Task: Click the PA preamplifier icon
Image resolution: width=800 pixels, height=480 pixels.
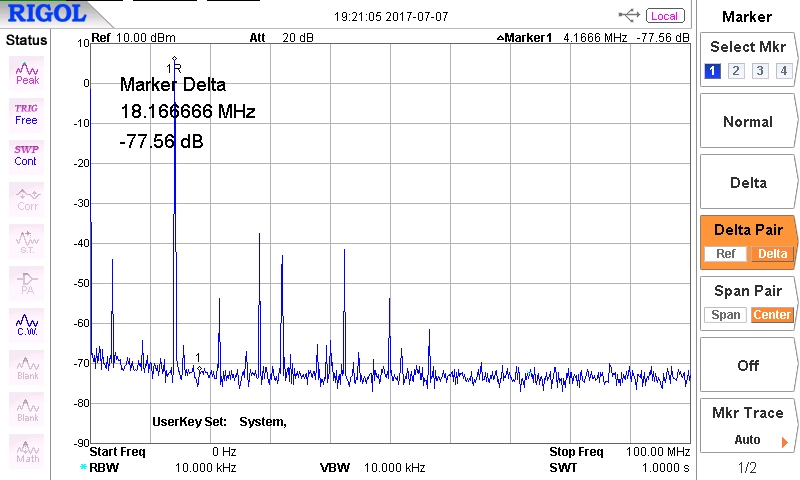Action: tap(27, 282)
